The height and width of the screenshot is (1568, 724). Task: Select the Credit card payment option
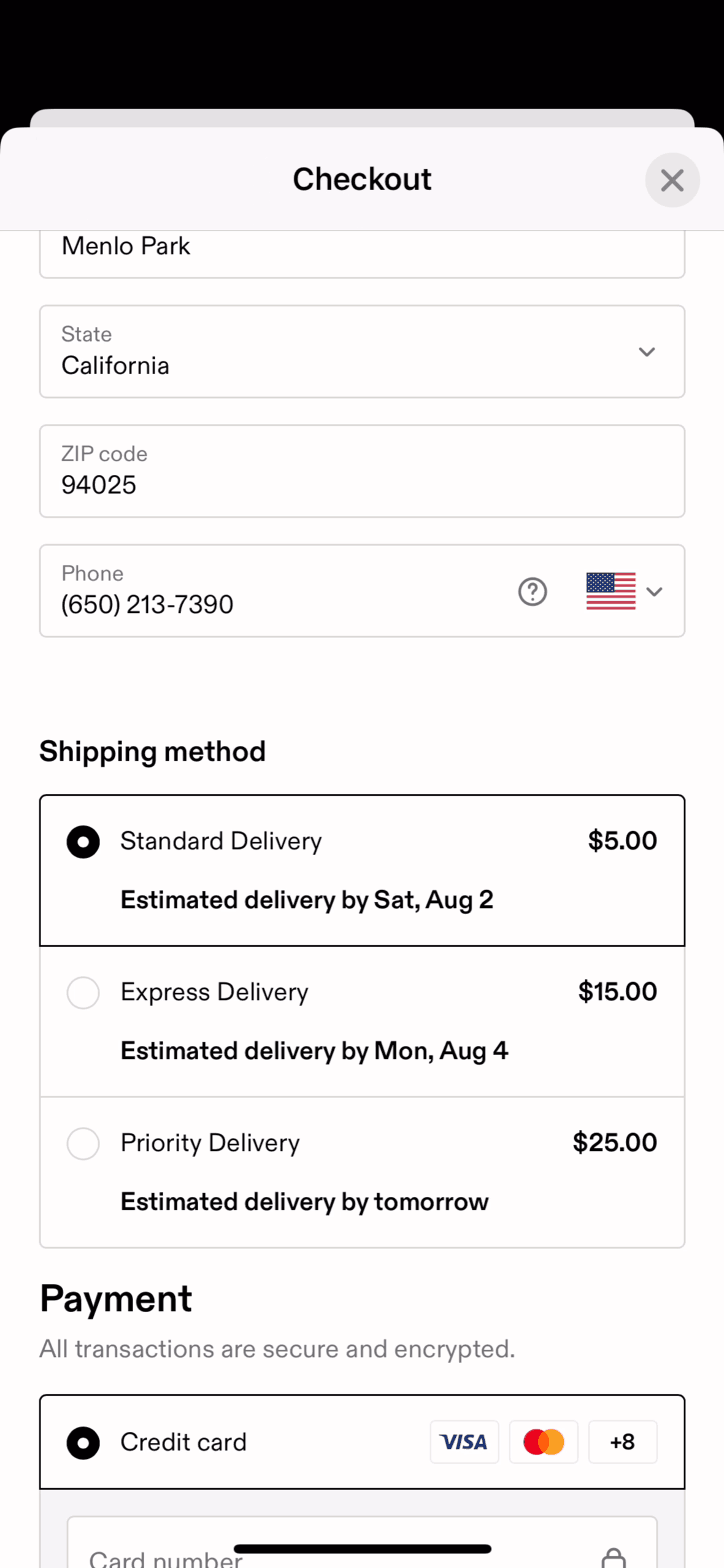coord(83,1443)
